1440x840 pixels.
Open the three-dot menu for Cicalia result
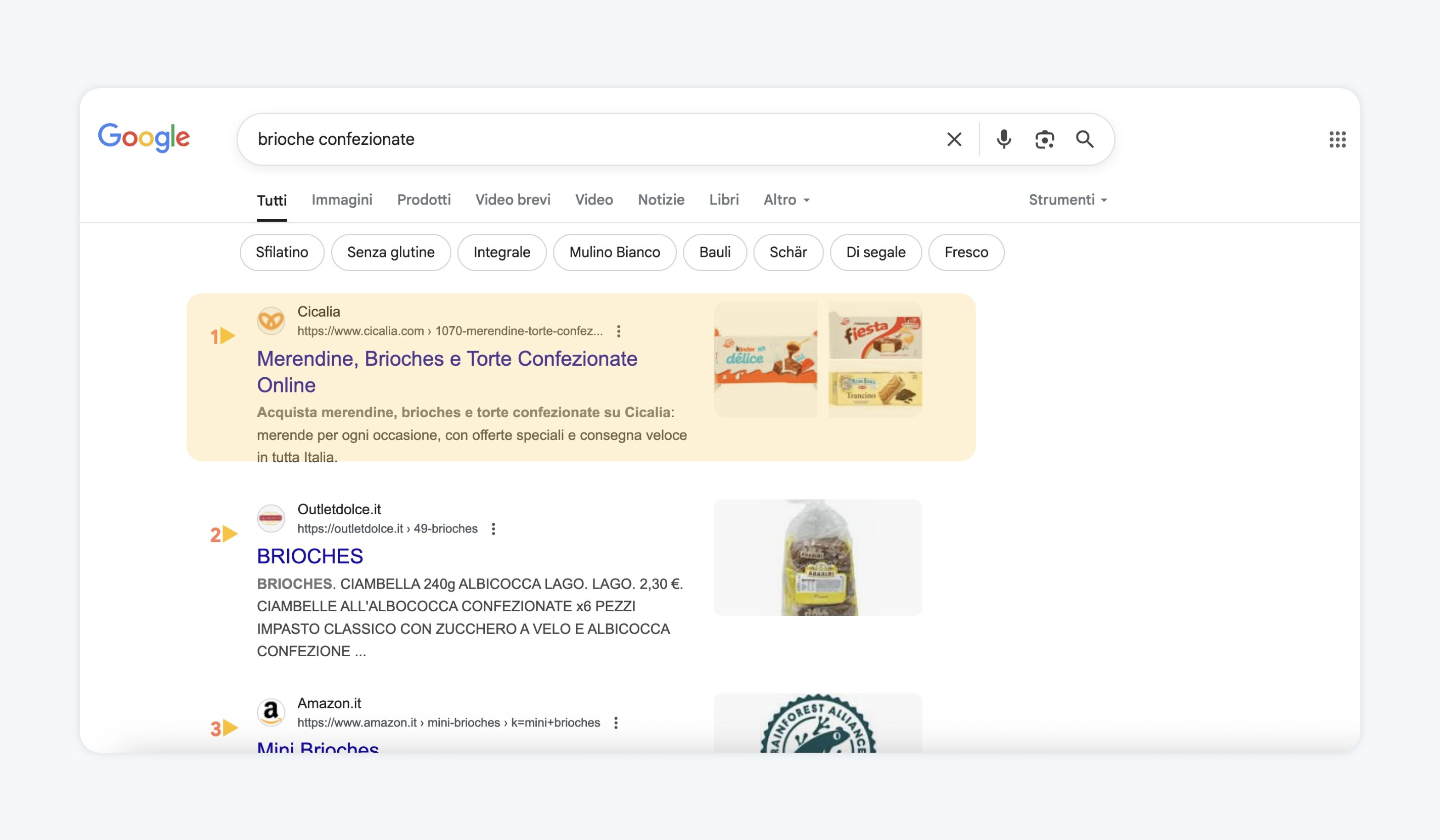coord(618,331)
